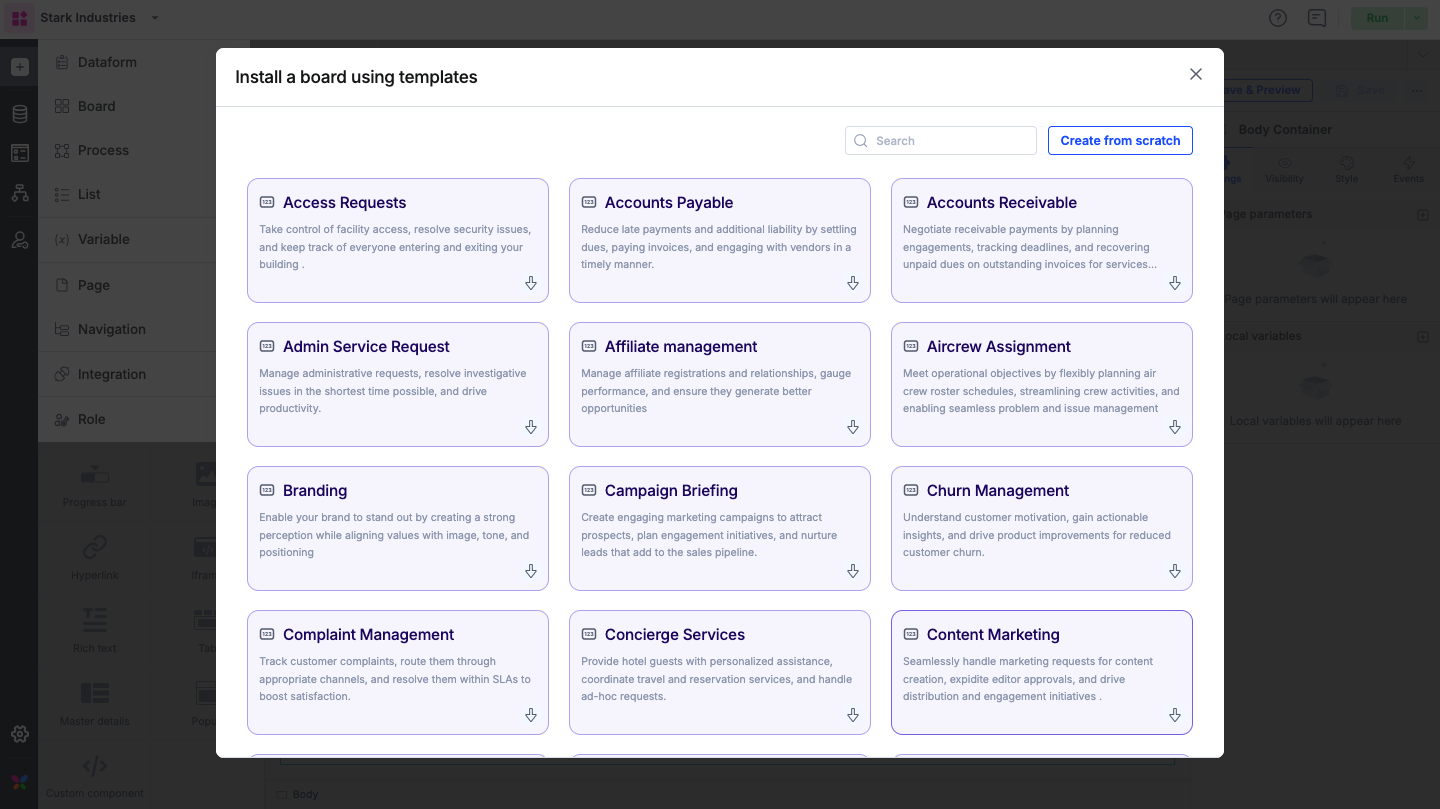
Task: Click download icon on Churn Management card
Action: coord(1175,572)
